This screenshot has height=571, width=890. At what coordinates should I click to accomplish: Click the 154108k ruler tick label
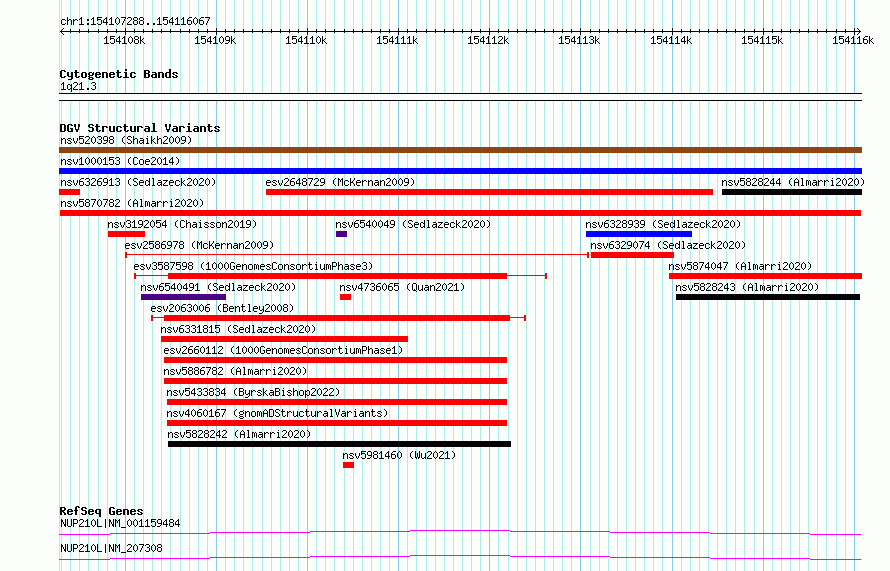[x=124, y=40]
